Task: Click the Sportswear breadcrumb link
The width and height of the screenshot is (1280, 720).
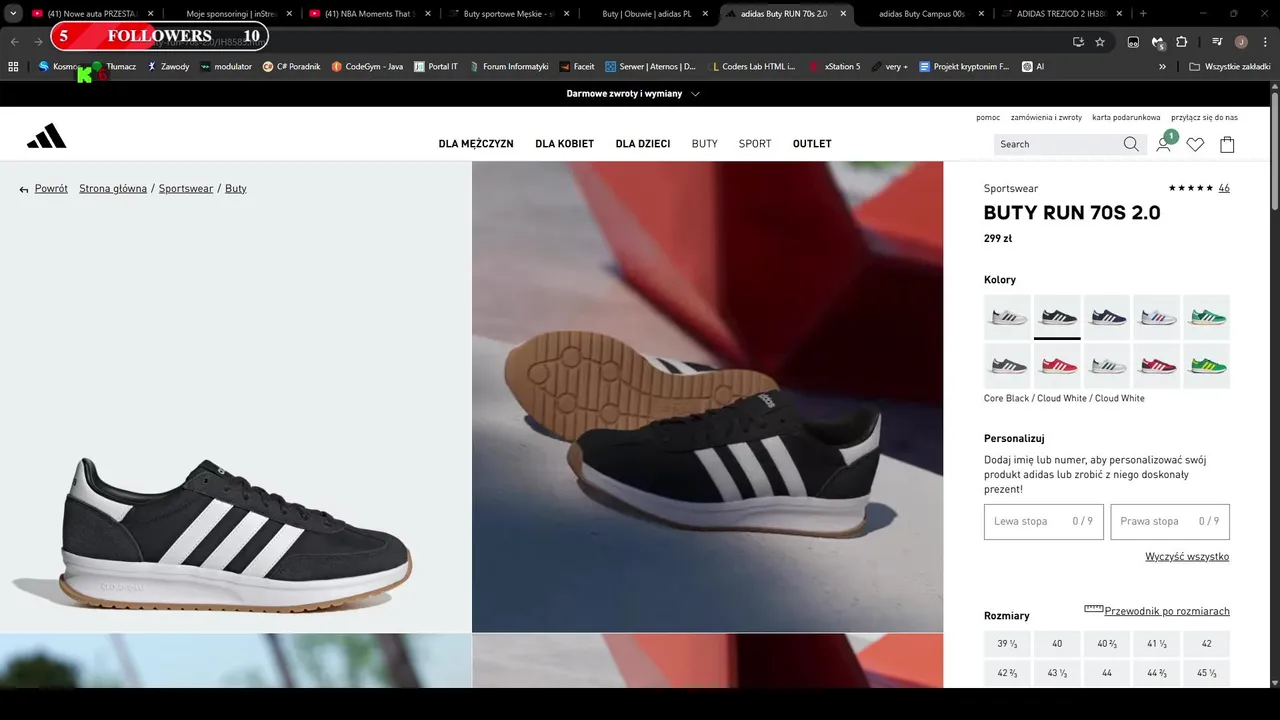Action: (x=186, y=188)
